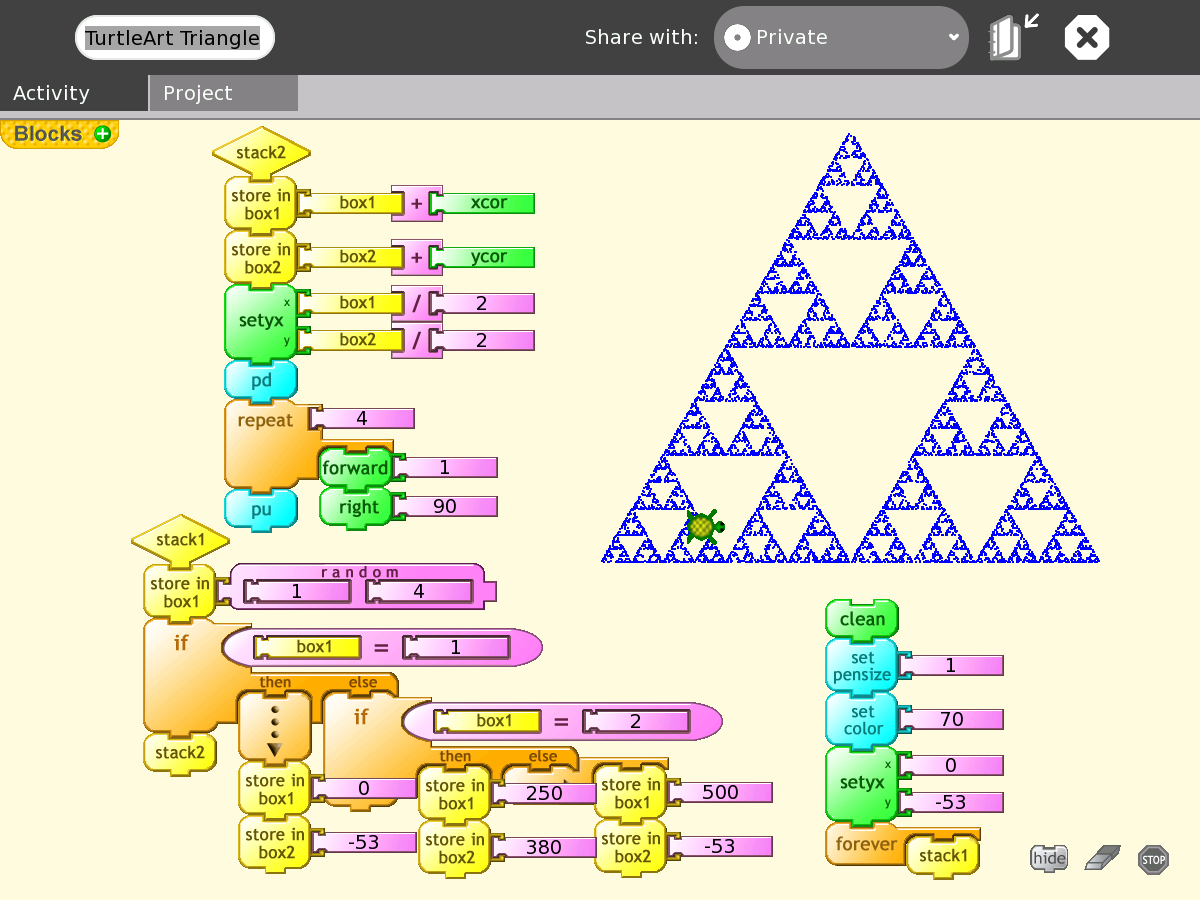The width and height of the screenshot is (1200, 900).
Task: Click the yellow stack2 diamond block
Action: click(x=261, y=153)
